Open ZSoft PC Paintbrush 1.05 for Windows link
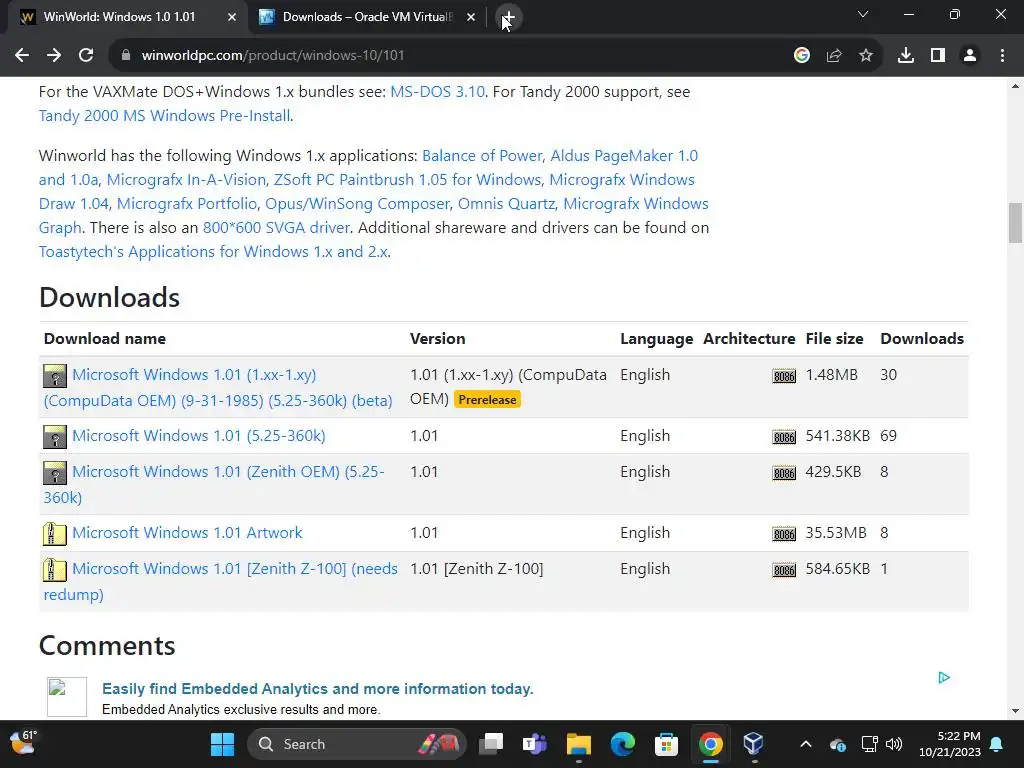Image resolution: width=1024 pixels, height=768 pixels. tap(408, 180)
